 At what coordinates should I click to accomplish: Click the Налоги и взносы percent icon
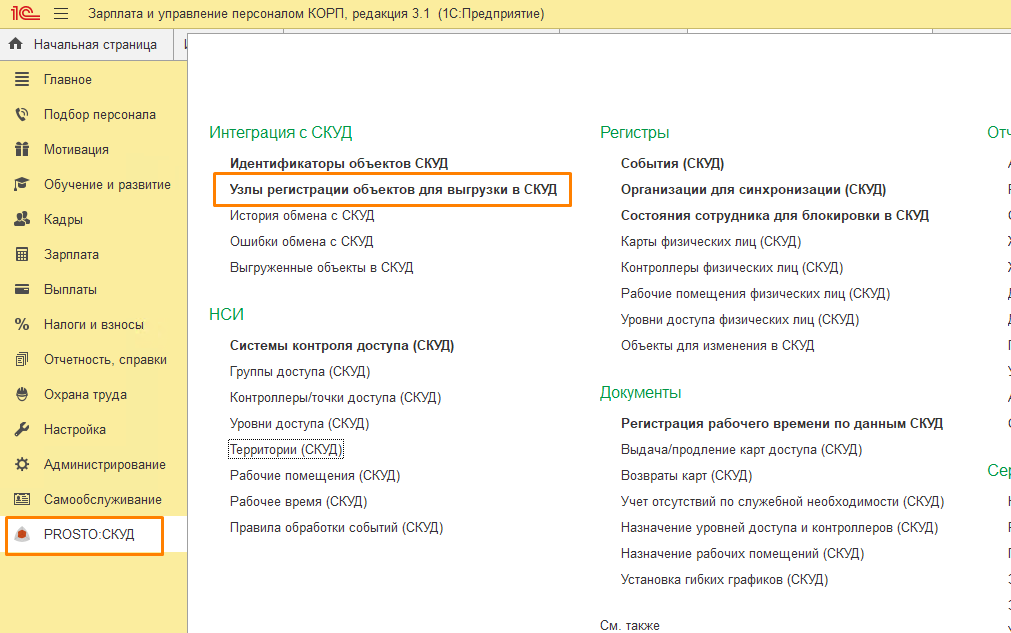pos(22,325)
